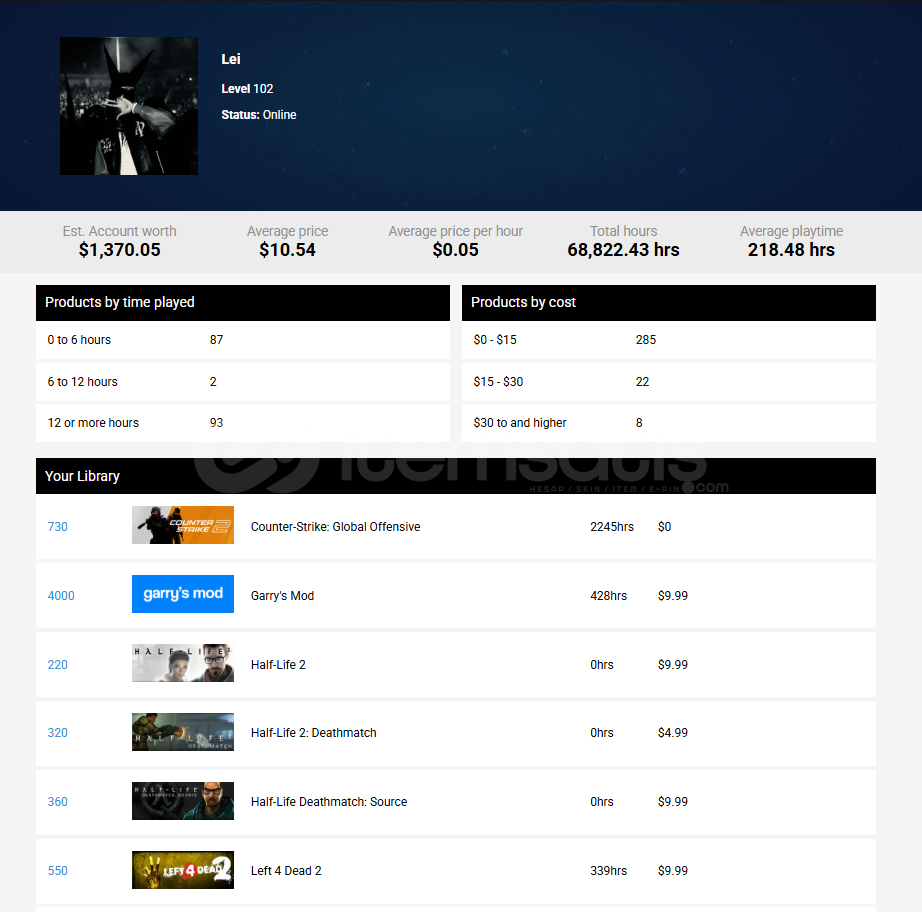Open app ID link 220
This screenshot has height=912, width=922.
click(x=58, y=665)
